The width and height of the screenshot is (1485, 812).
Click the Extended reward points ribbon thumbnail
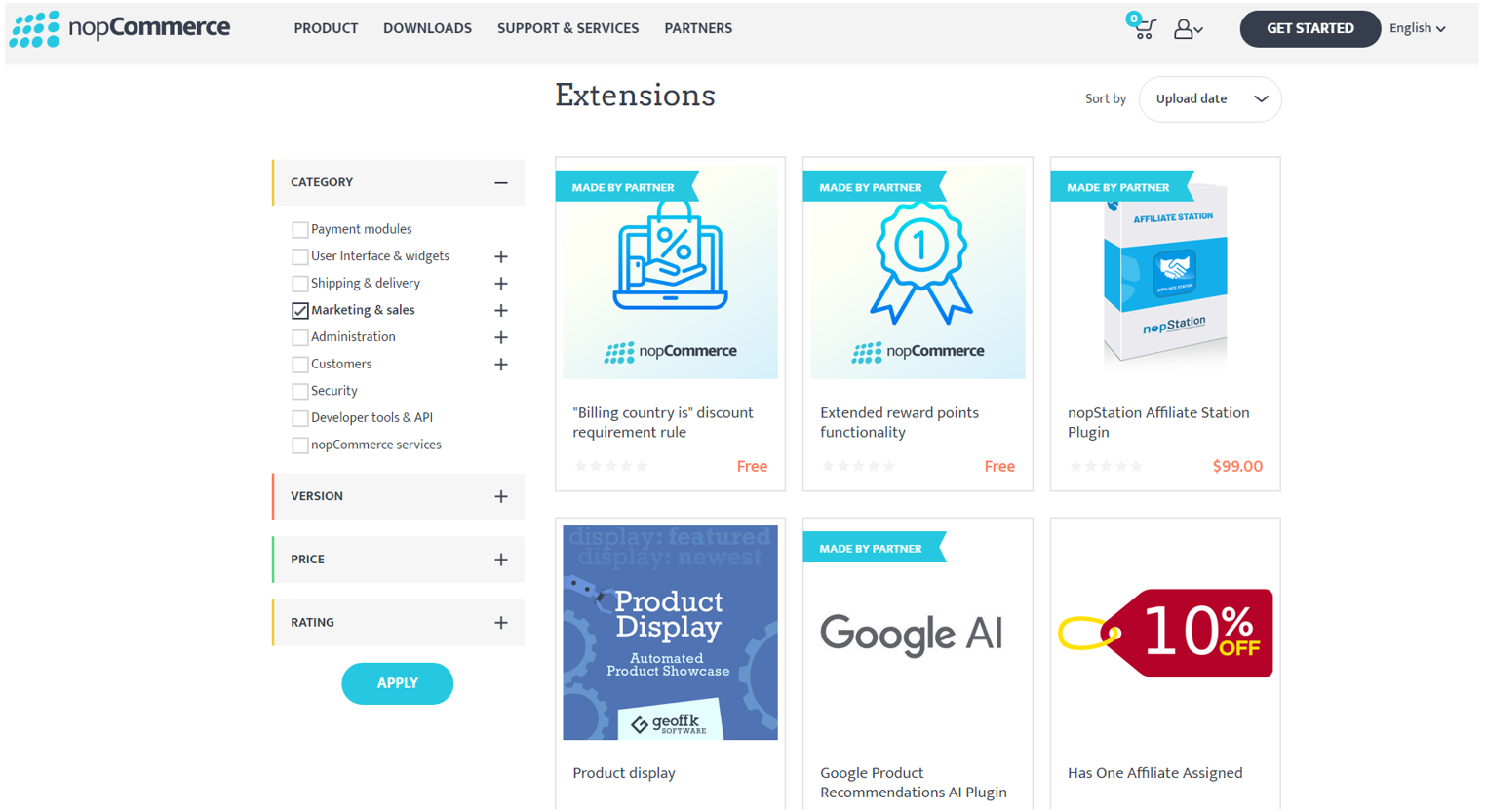tap(918, 272)
